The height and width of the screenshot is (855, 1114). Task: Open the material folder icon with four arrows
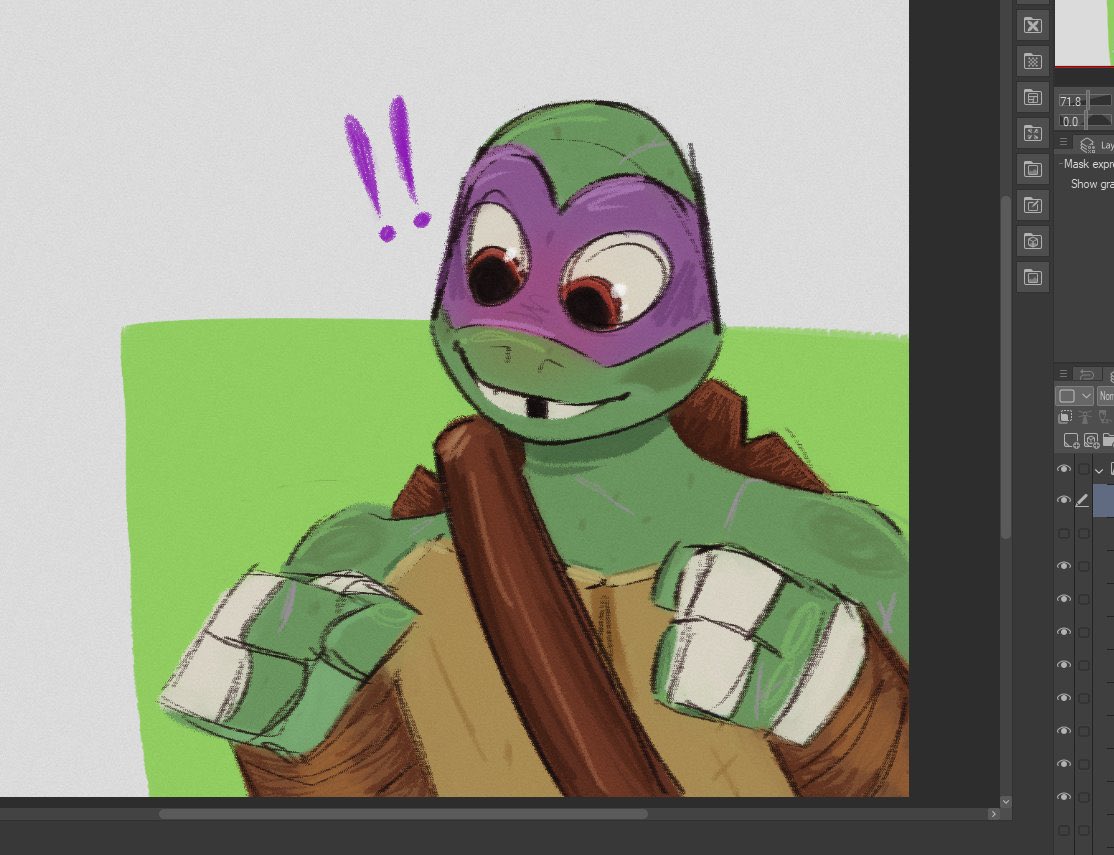[1032, 134]
